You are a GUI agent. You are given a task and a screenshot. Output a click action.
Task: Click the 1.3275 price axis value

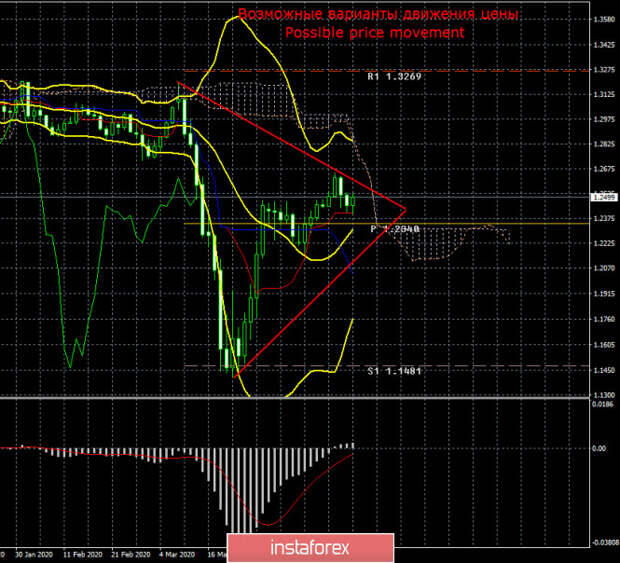coord(604,70)
